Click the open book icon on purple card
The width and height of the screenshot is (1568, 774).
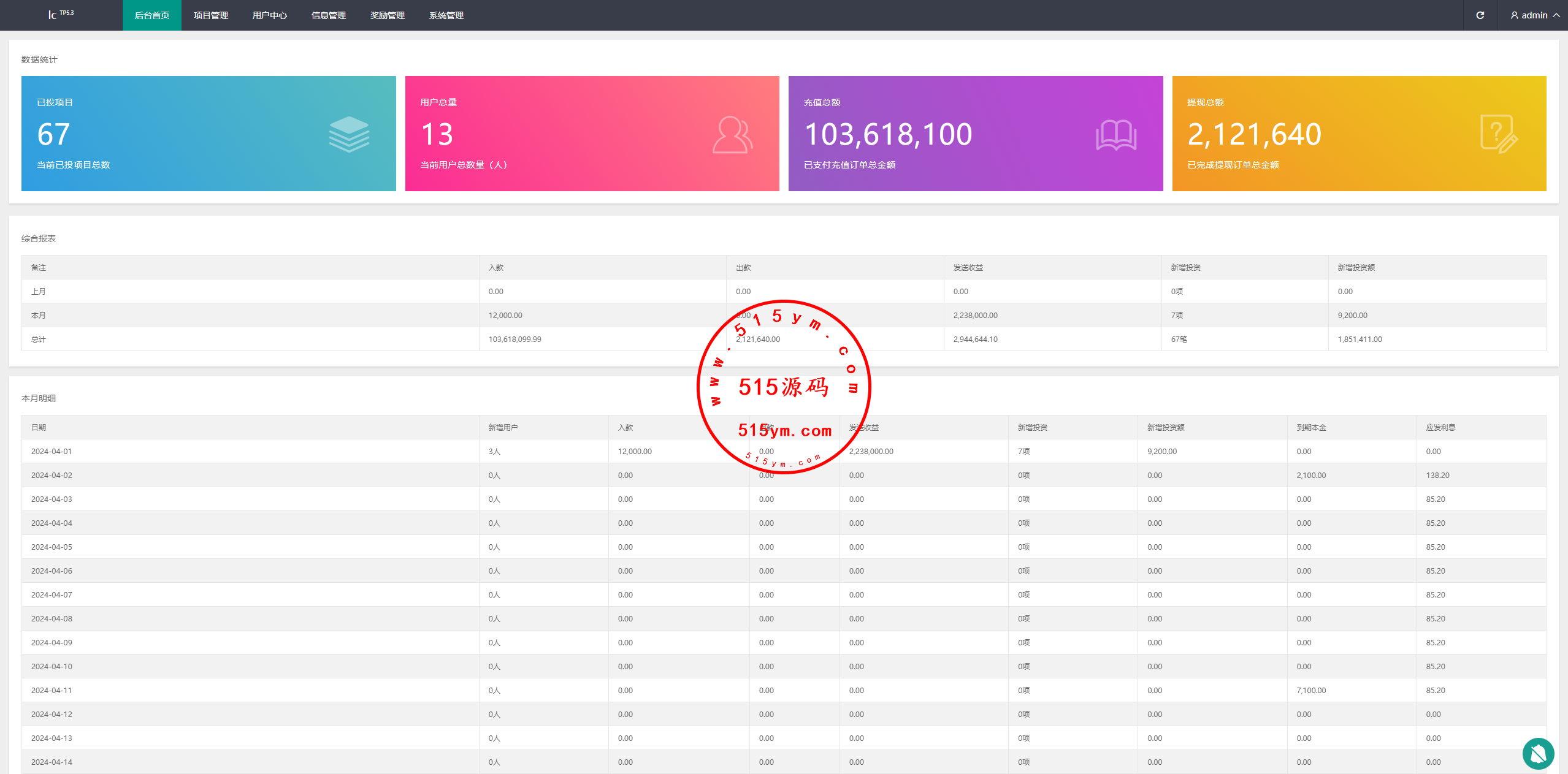tap(1115, 135)
